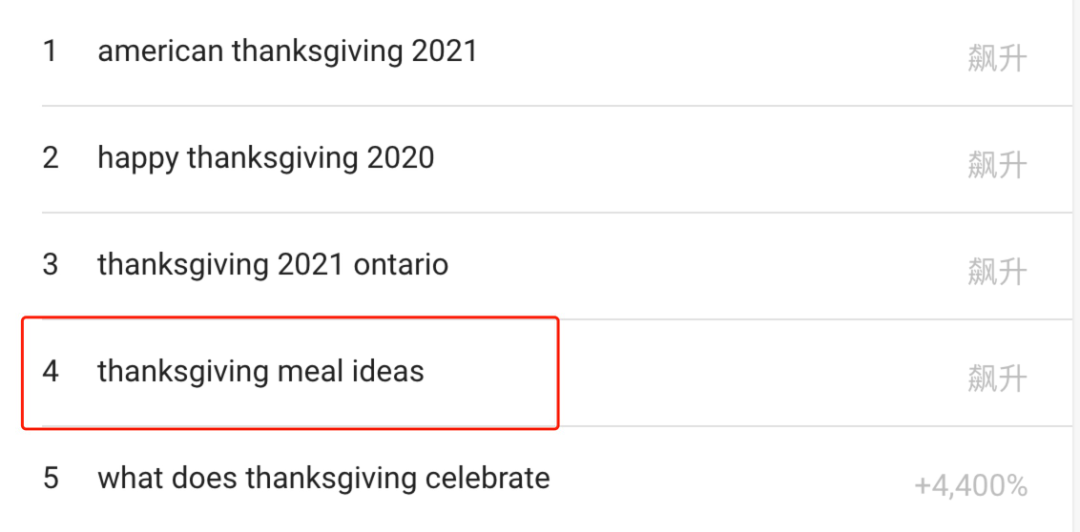Open the "thanksgiving meal ideas" query
This screenshot has height=532, width=1080.
[x=260, y=372]
